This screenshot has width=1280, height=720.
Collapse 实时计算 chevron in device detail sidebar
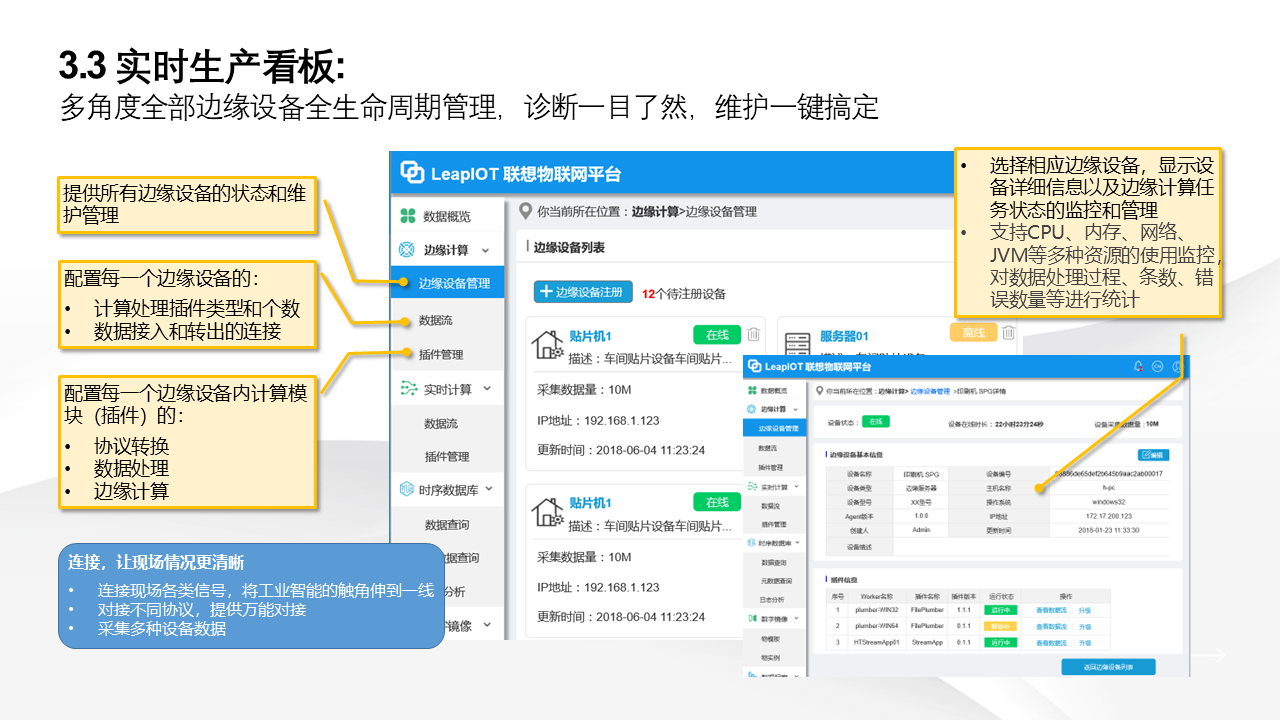click(x=796, y=487)
